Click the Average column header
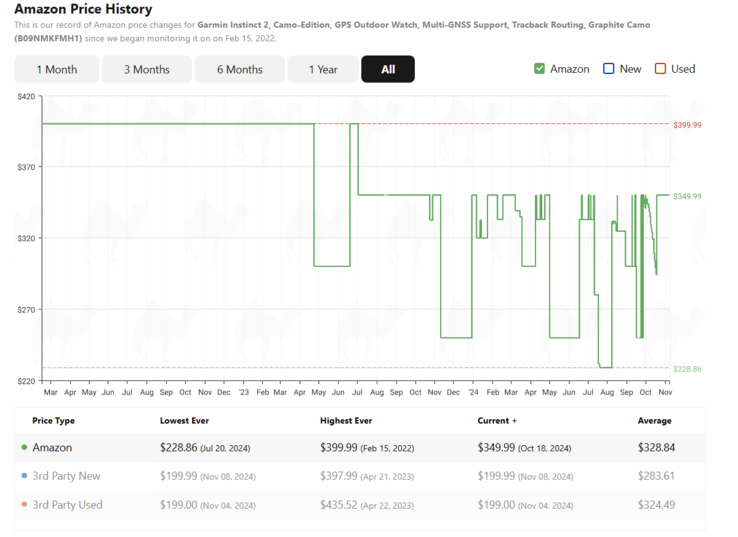Image resolution: width=738 pixels, height=537 pixels. tap(655, 421)
